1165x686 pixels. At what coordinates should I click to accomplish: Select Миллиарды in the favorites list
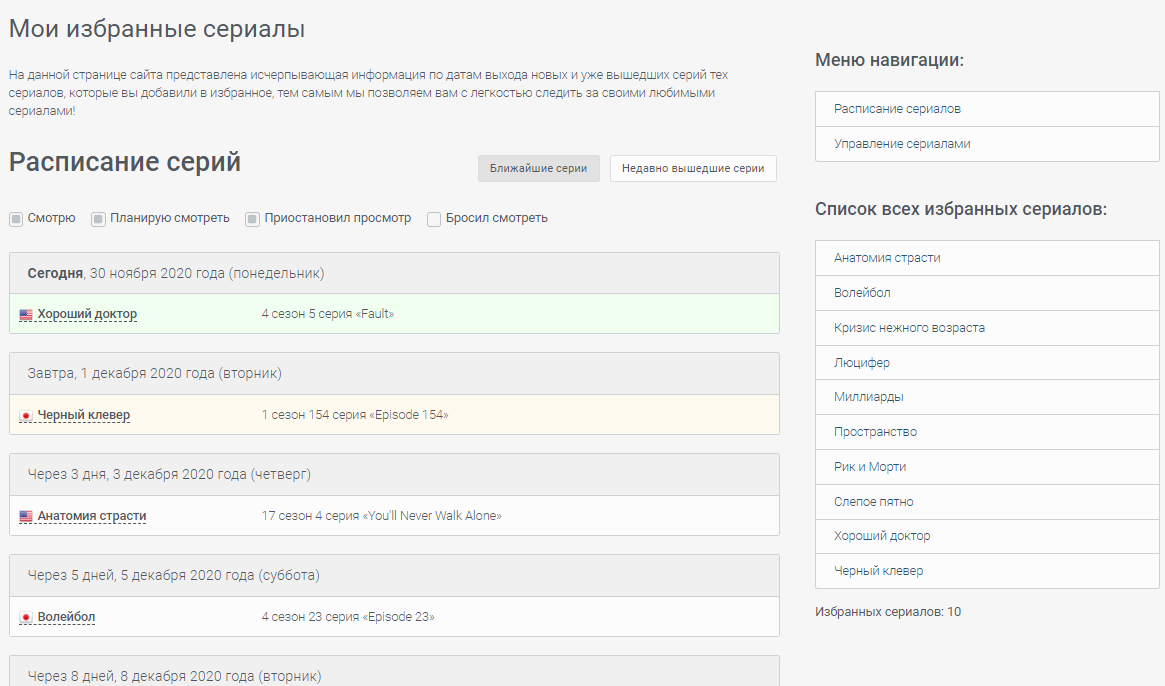pos(869,397)
